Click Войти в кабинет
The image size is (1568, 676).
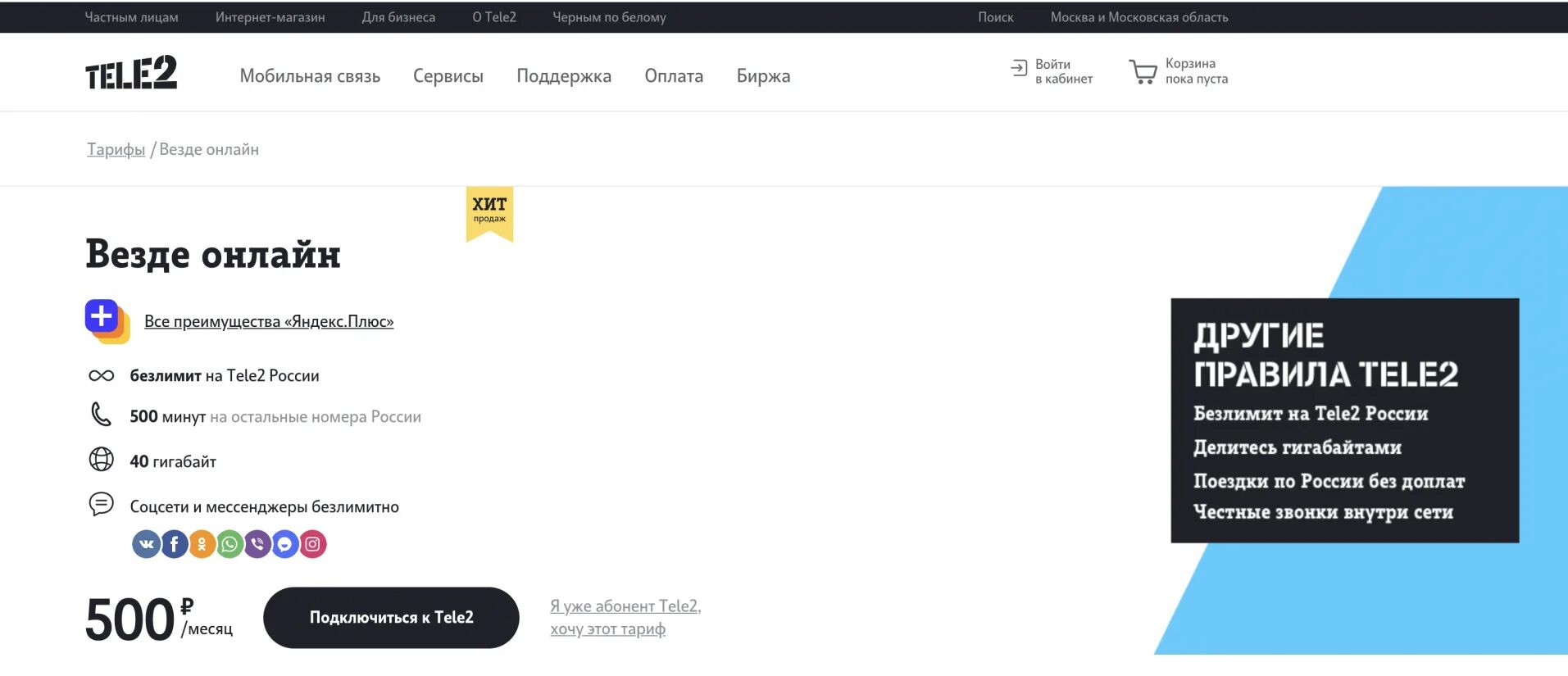point(1063,71)
